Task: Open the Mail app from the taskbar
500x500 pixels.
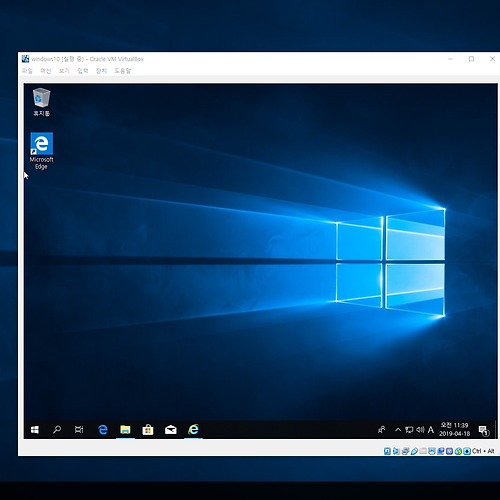Action: click(171, 430)
